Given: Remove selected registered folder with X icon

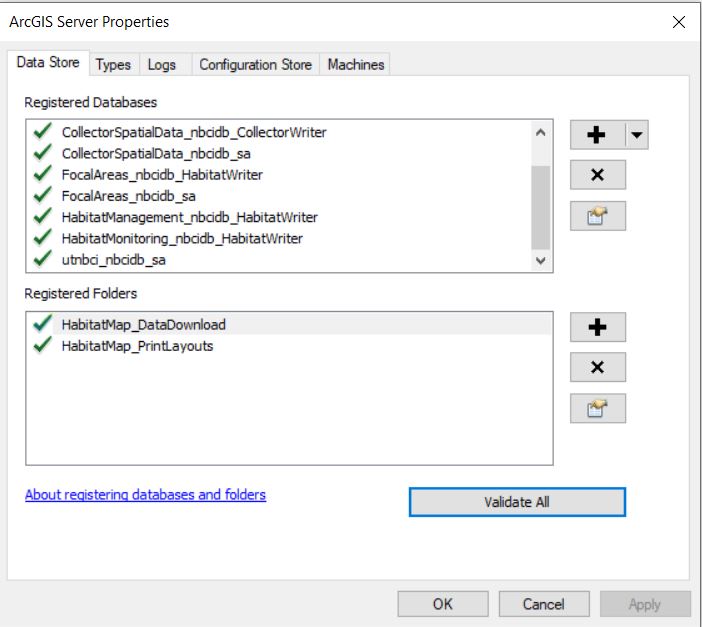Looking at the screenshot, I should (598, 367).
